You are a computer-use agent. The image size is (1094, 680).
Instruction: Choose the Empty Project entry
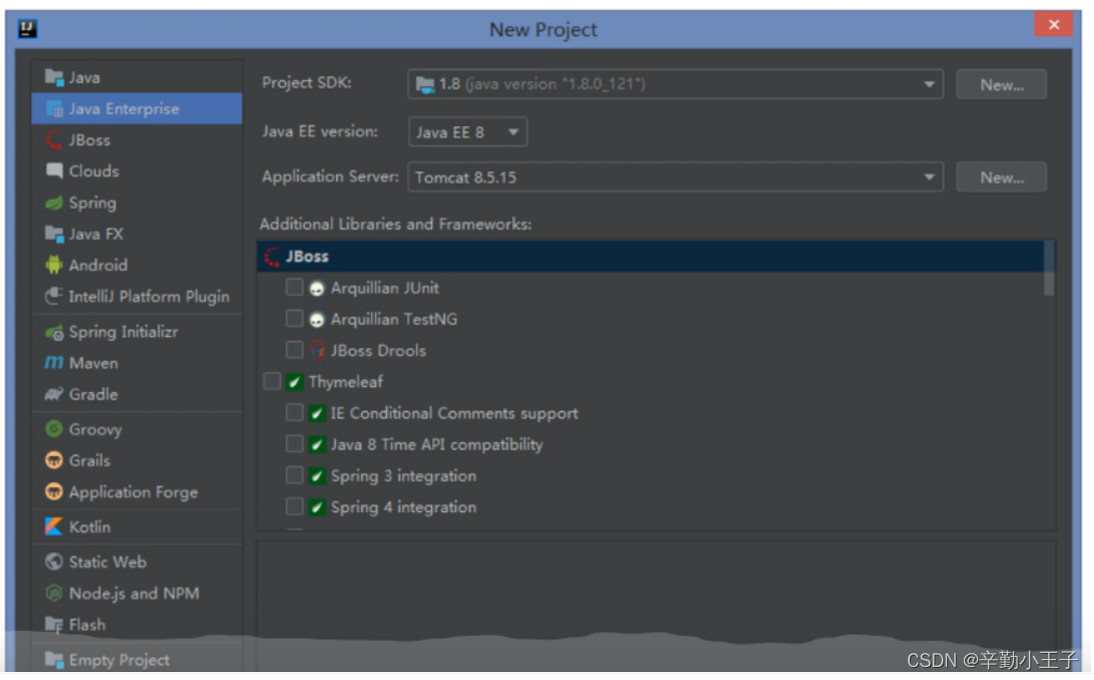coord(137,659)
